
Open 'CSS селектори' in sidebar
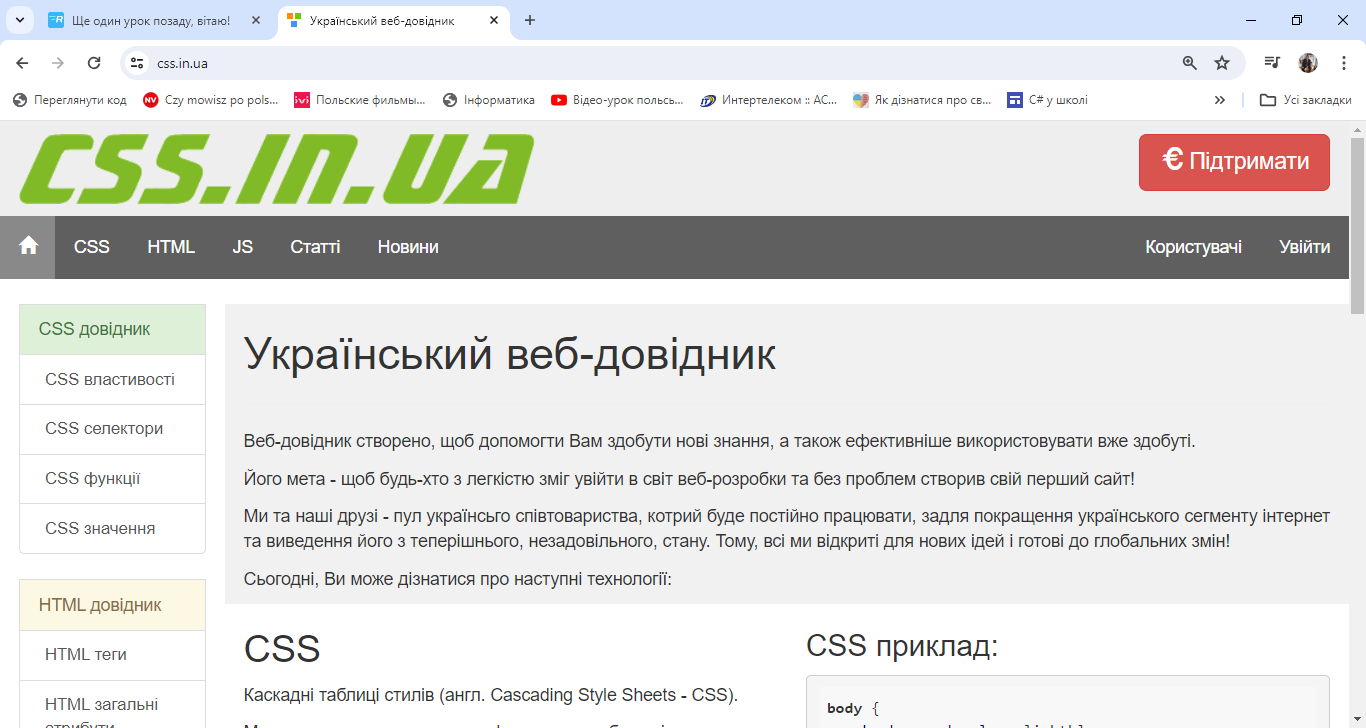(x=112, y=429)
